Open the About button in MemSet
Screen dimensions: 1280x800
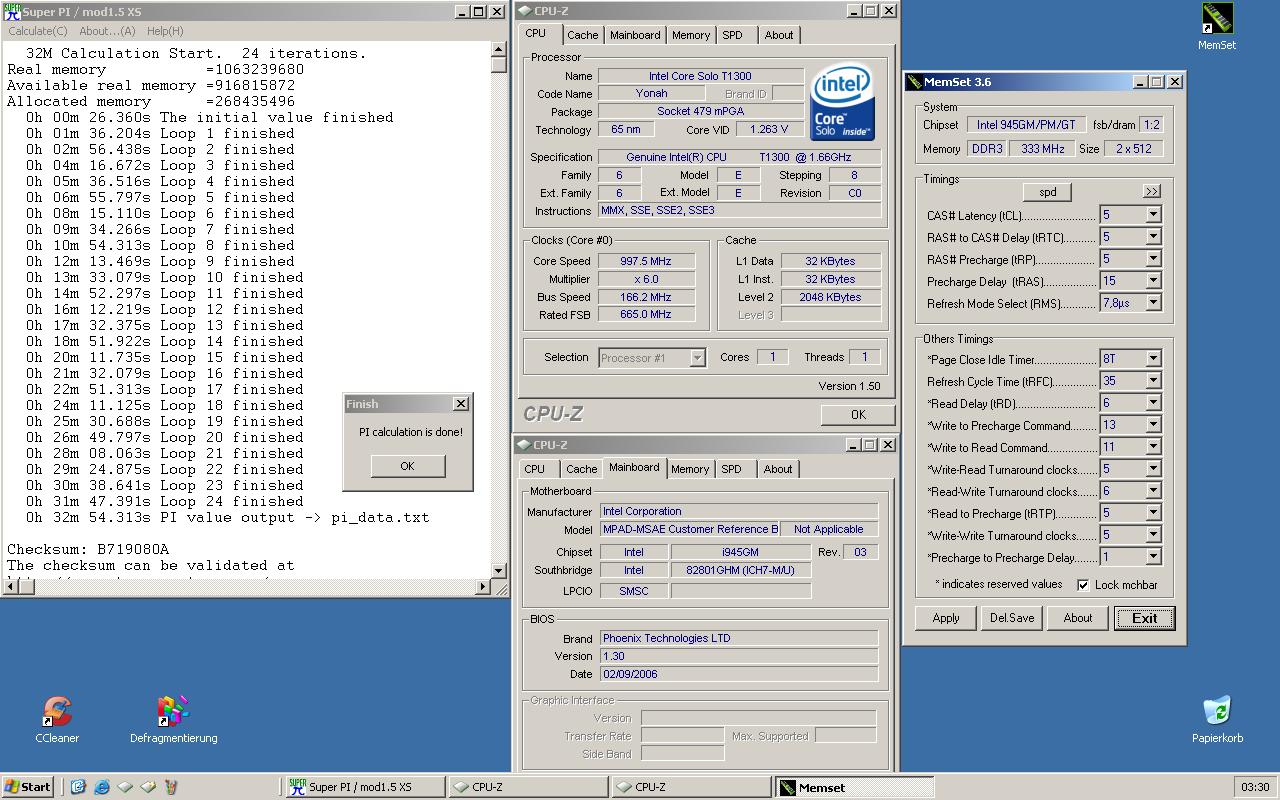1078,618
